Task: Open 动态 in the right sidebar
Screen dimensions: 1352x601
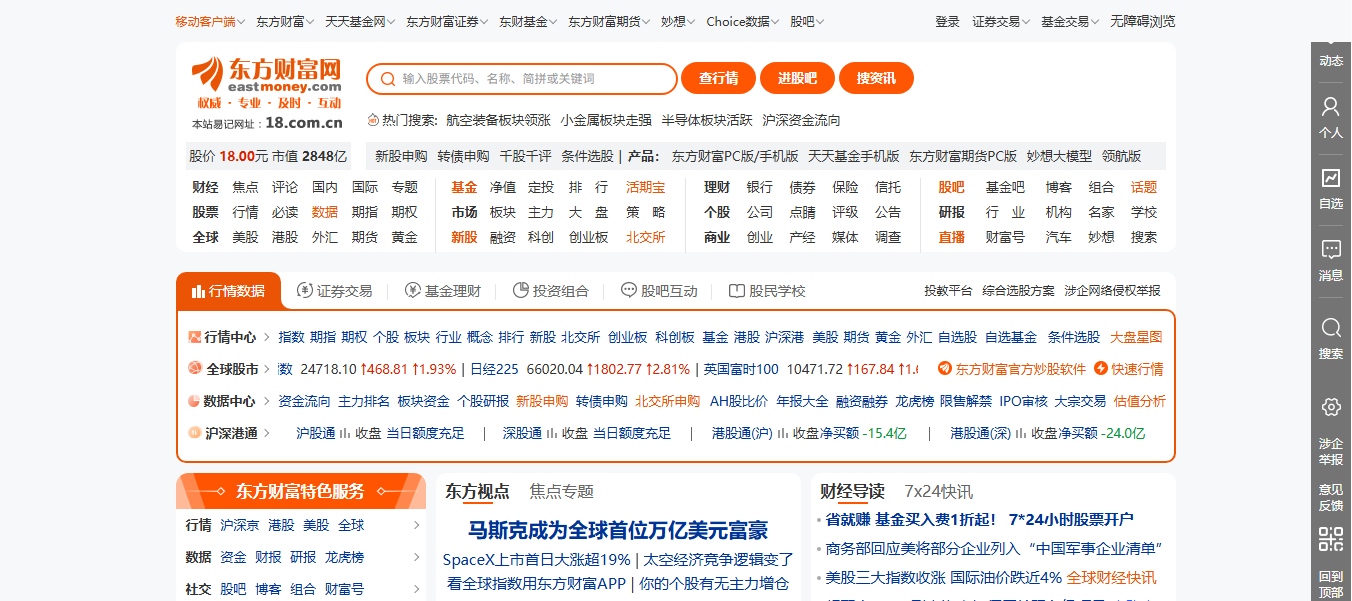Action: click(1331, 60)
